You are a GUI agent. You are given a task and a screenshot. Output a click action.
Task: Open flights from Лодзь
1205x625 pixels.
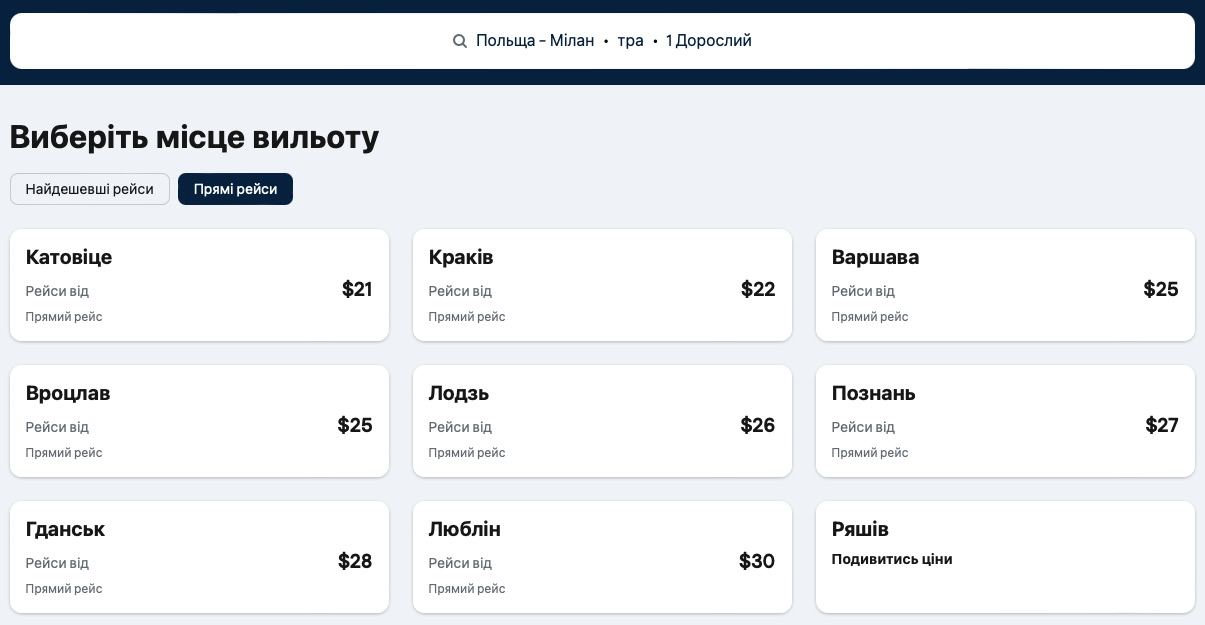[602, 421]
